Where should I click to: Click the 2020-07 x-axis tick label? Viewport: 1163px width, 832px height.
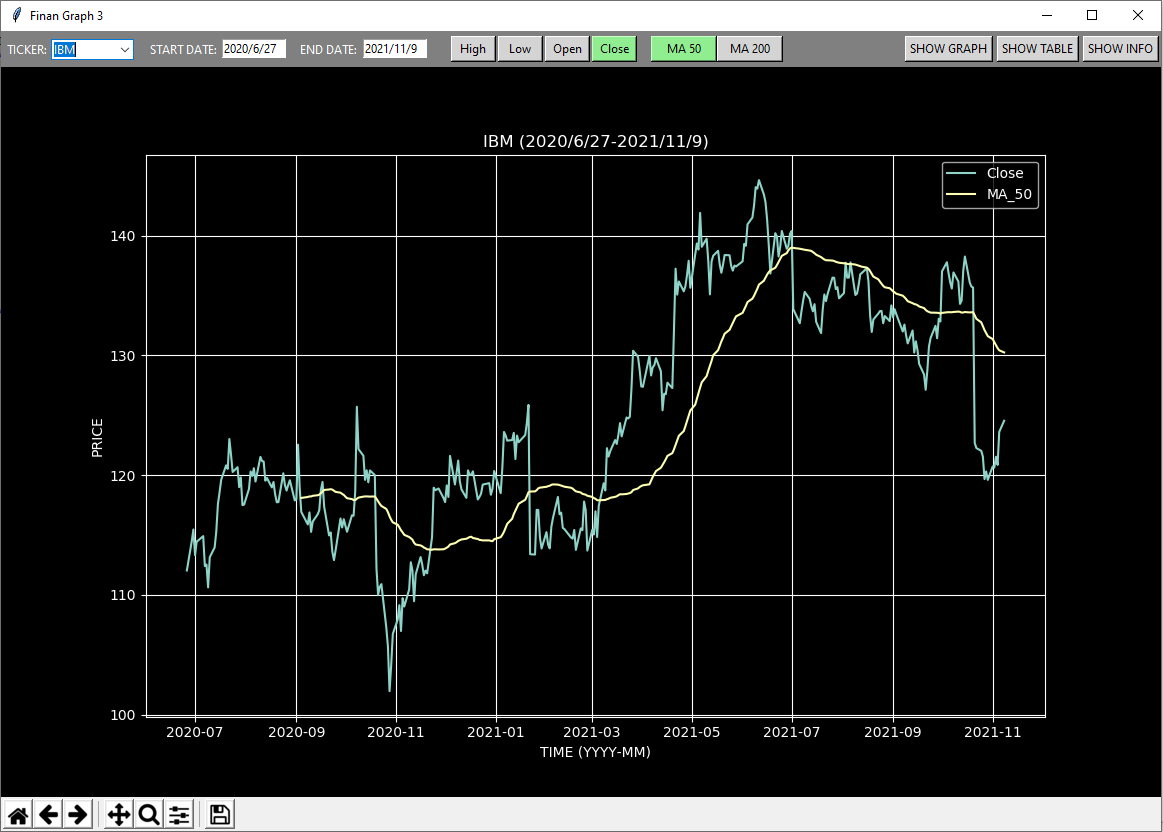(194, 732)
